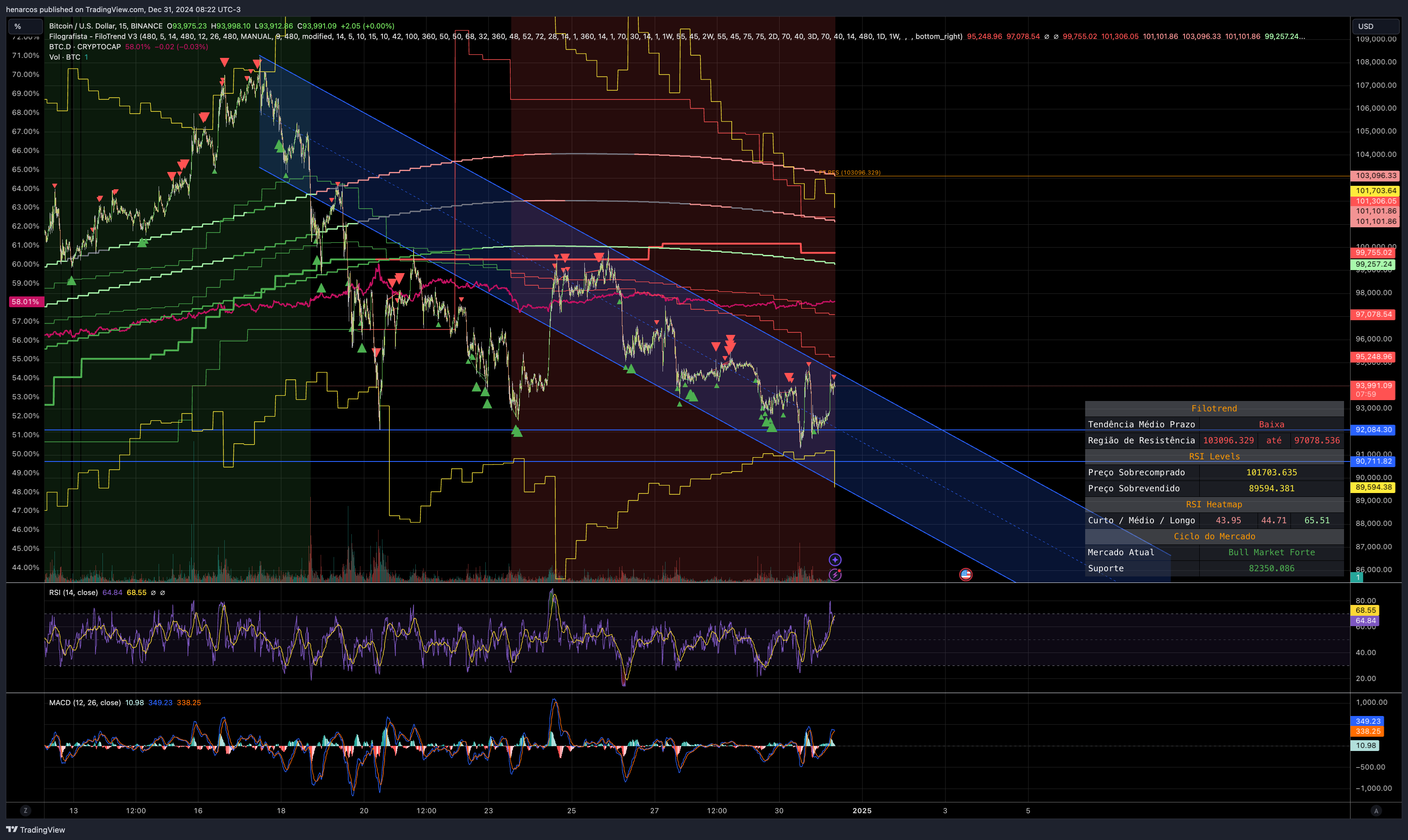Toggle timezone with the Z button on time axis
1408x840 pixels.
point(25,810)
